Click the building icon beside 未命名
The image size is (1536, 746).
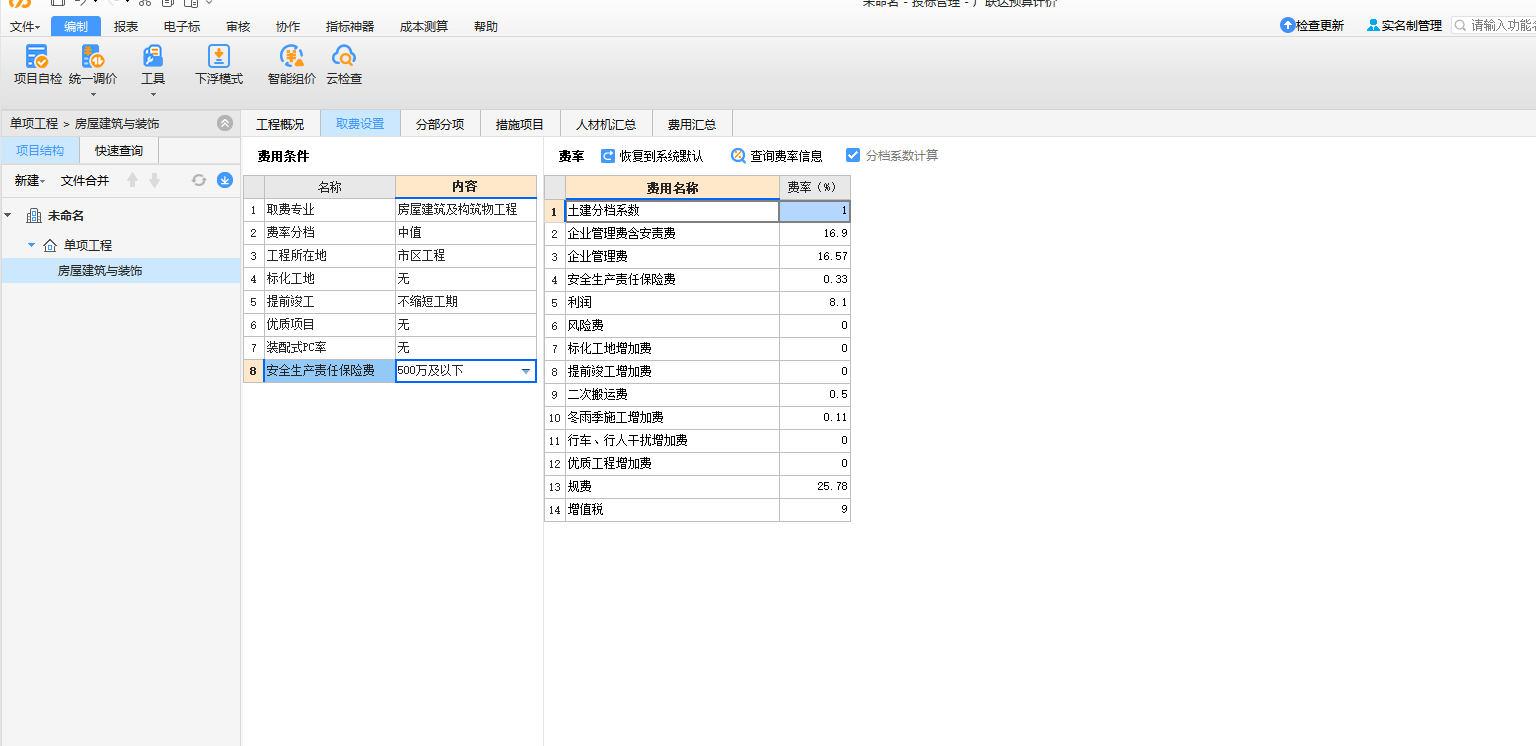[x=34, y=215]
